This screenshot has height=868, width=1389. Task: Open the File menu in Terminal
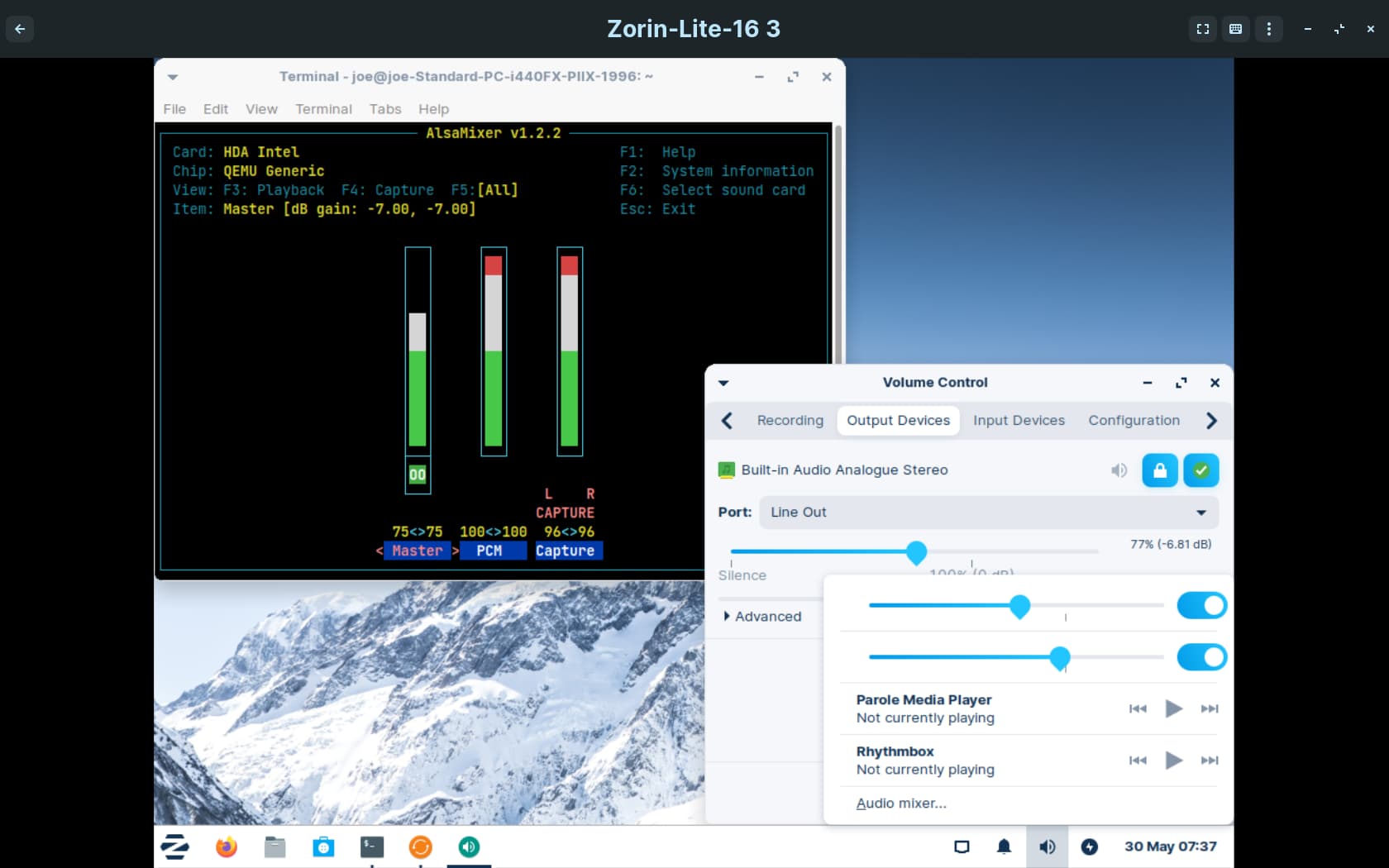point(174,109)
